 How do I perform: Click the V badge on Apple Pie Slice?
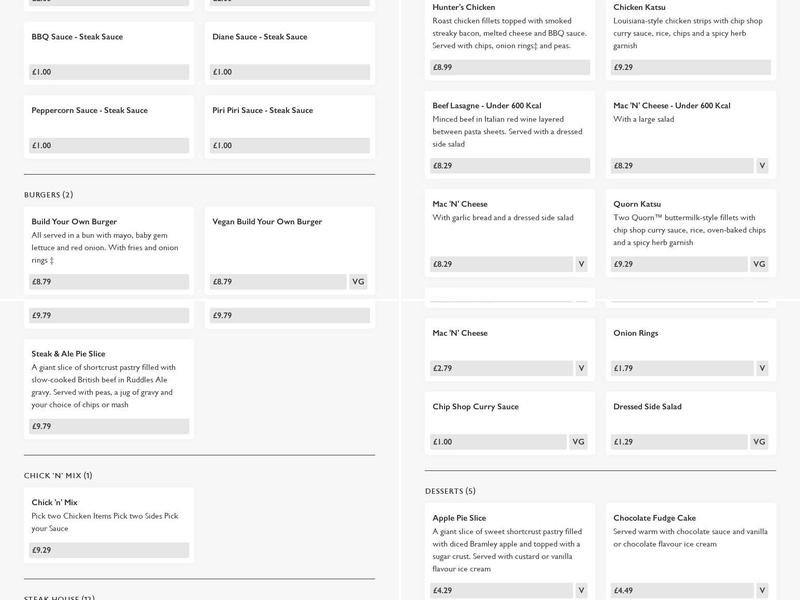[x=581, y=590]
